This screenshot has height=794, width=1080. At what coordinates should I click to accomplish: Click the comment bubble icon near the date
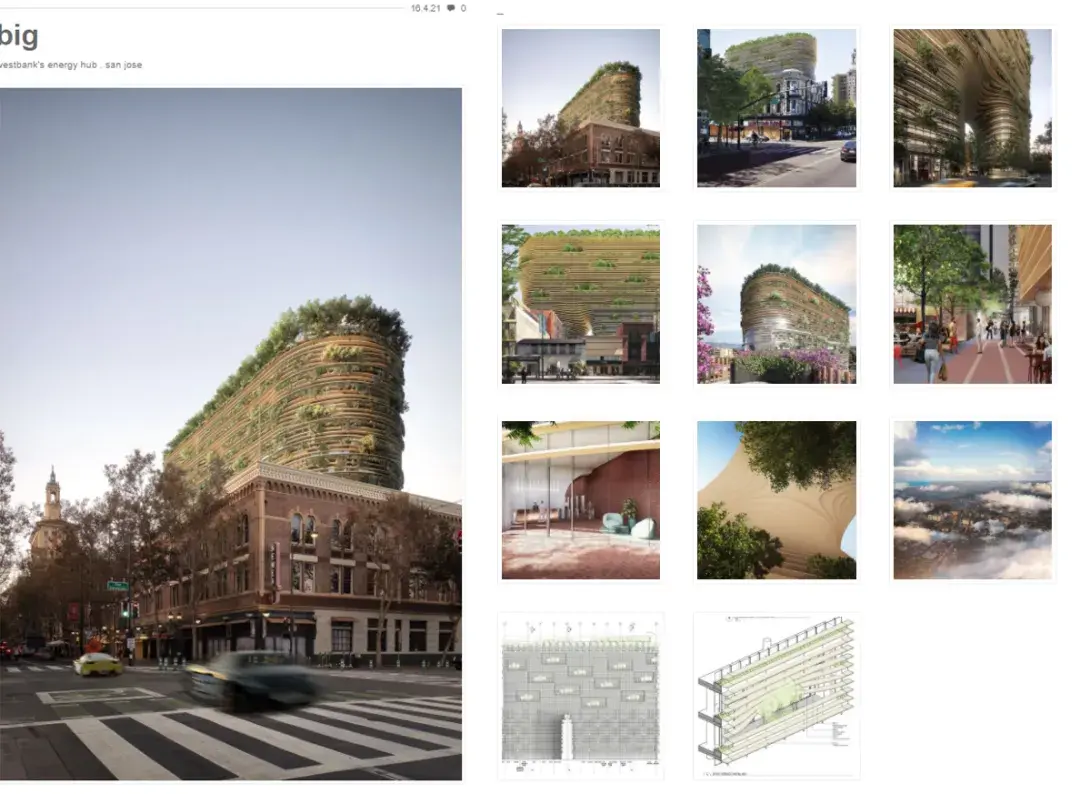tap(451, 8)
